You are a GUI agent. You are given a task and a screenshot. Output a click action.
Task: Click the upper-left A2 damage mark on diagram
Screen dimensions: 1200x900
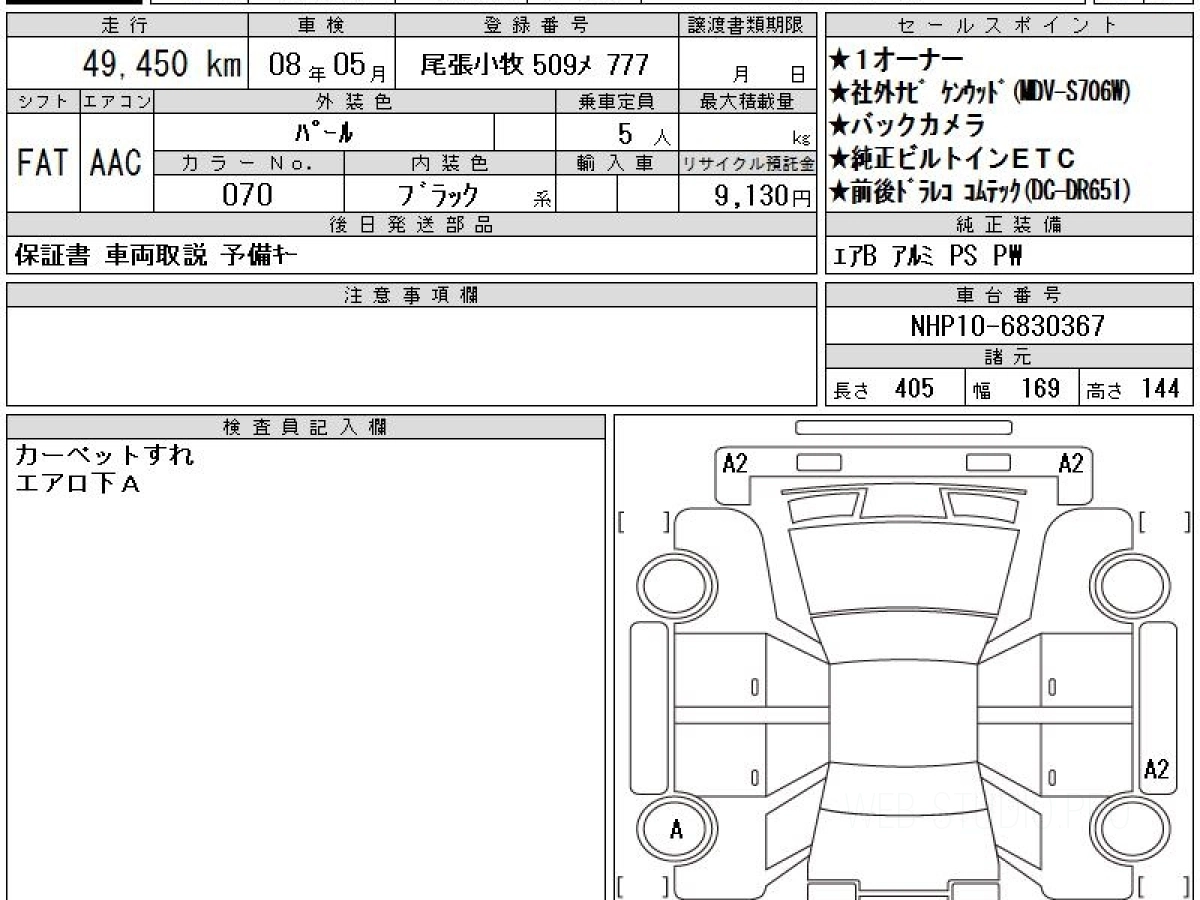pos(735,463)
